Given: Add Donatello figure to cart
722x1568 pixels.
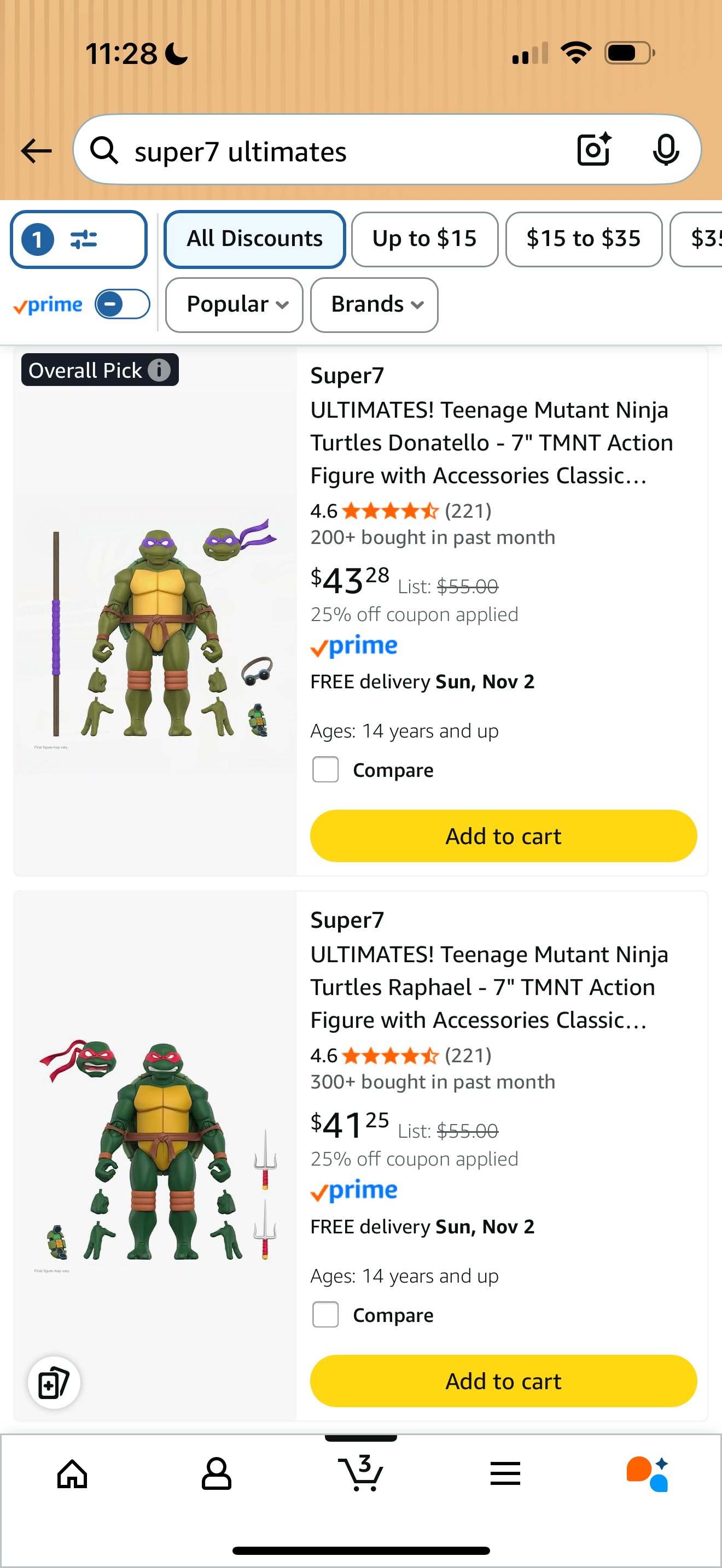Looking at the screenshot, I should [503, 836].
